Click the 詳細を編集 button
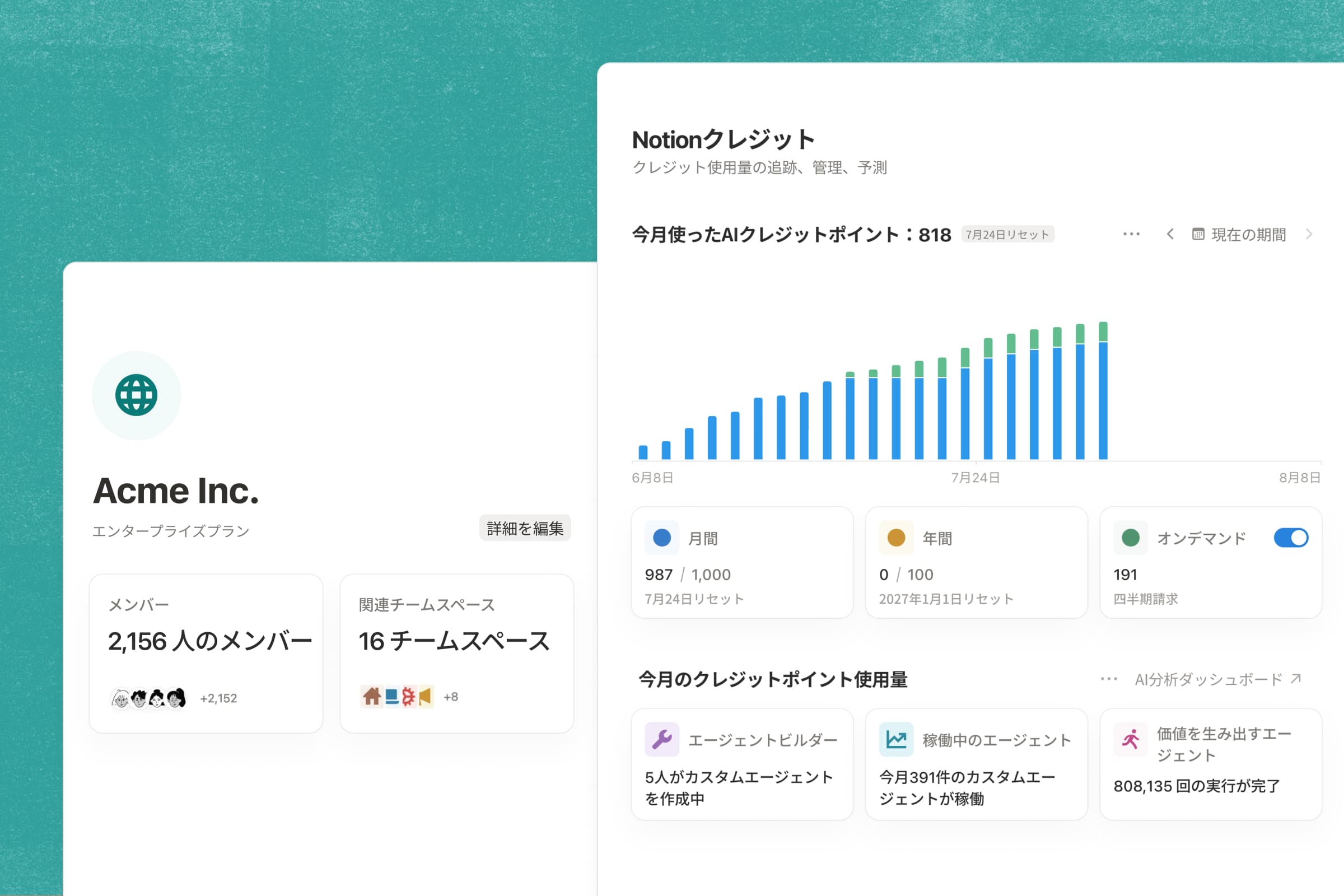The height and width of the screenshot is (896, 1344). [x=525, y=529]
